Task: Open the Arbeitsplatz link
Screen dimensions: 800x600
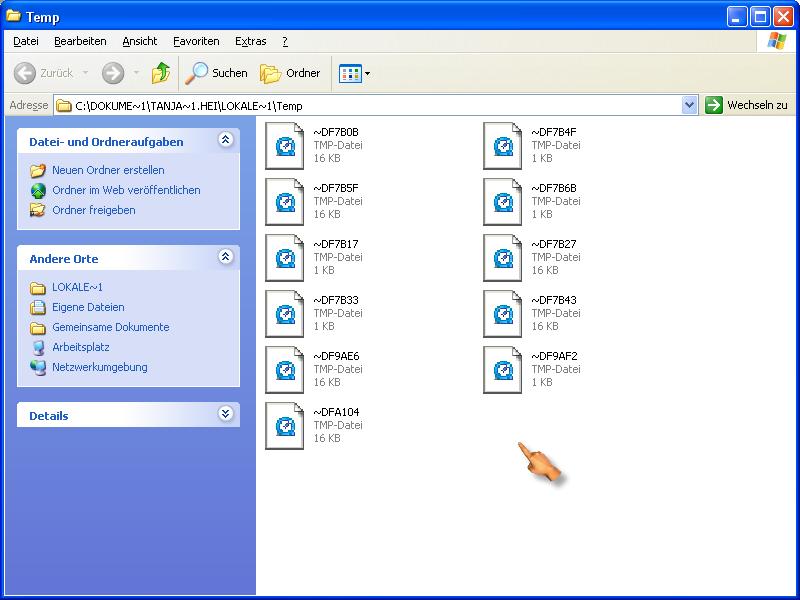Action: coord(80,347)
